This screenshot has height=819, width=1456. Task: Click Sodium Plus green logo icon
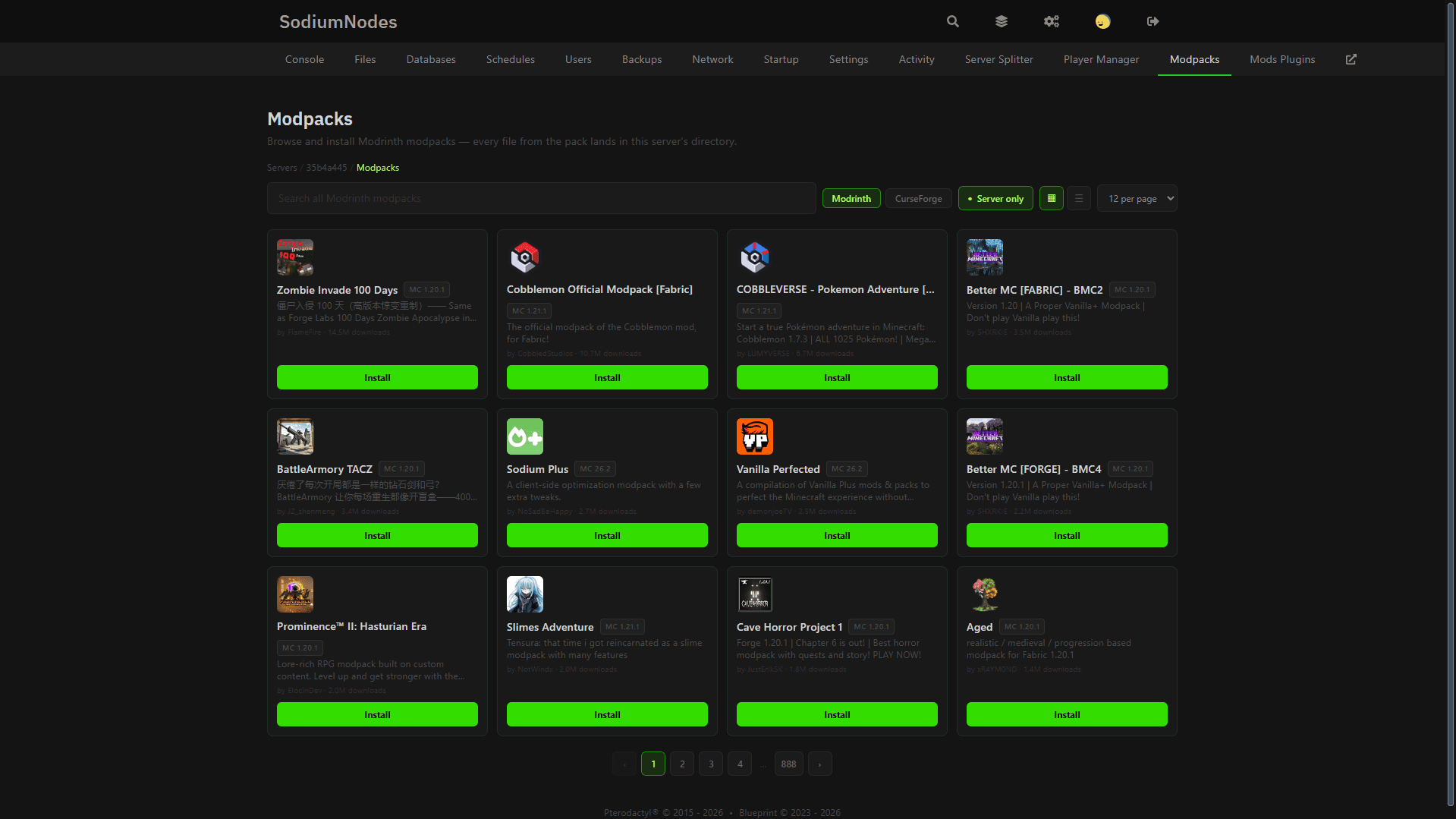(525, 436)
